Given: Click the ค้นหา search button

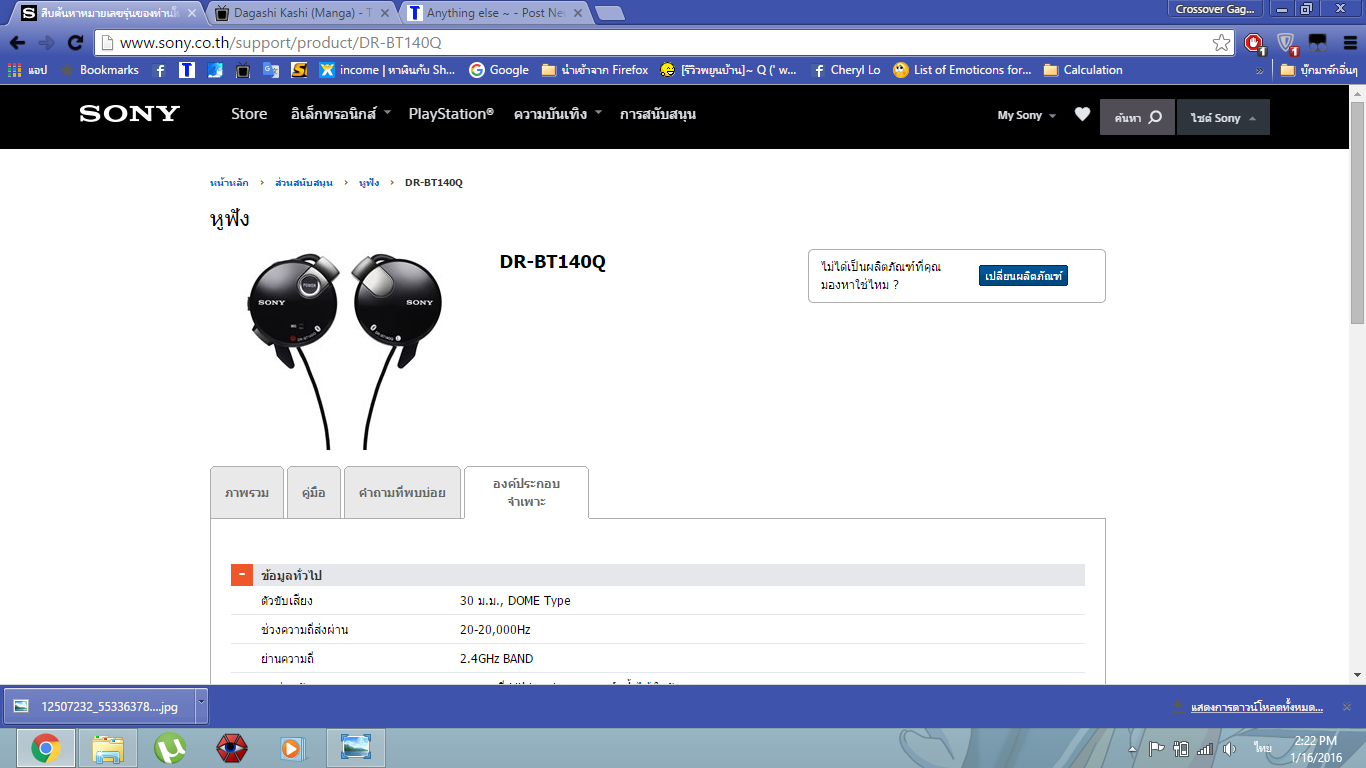Looking at the screenshot, I should click(x=1137, y=117).
